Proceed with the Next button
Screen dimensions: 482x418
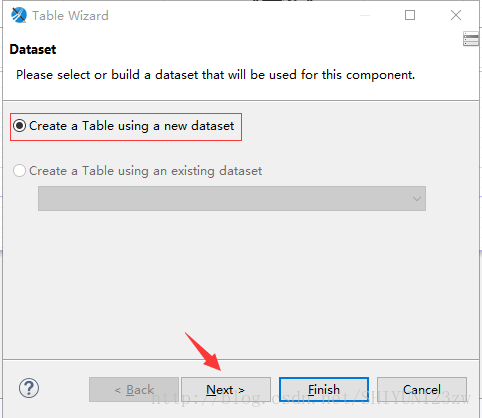click(x=226, y=390)
